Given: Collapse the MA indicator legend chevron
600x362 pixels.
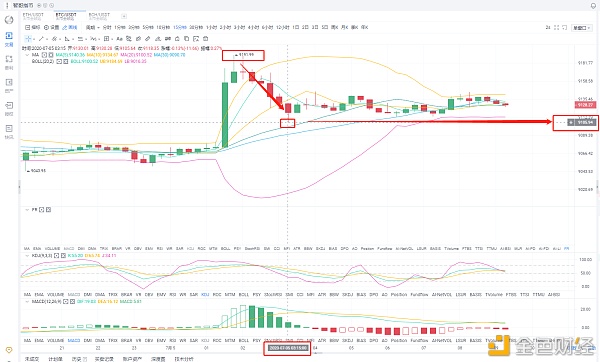Looking at the screenshot, I should pyautogui.click(x=27, y=55).
